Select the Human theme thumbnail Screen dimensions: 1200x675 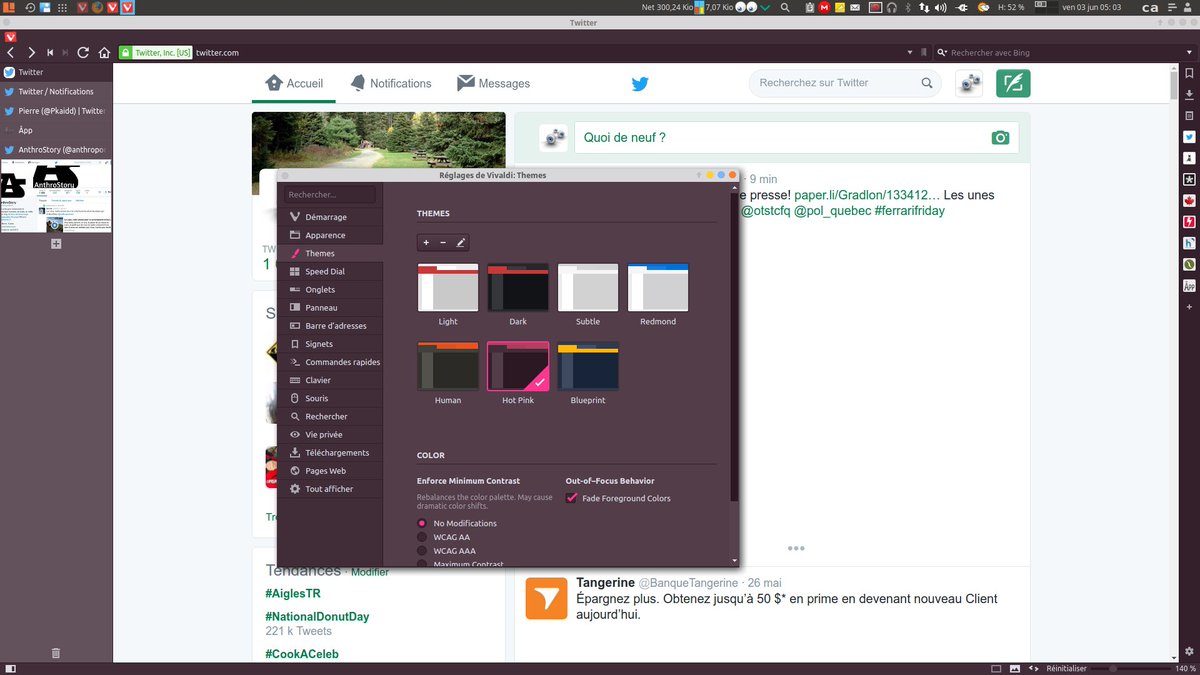(448, 366)
